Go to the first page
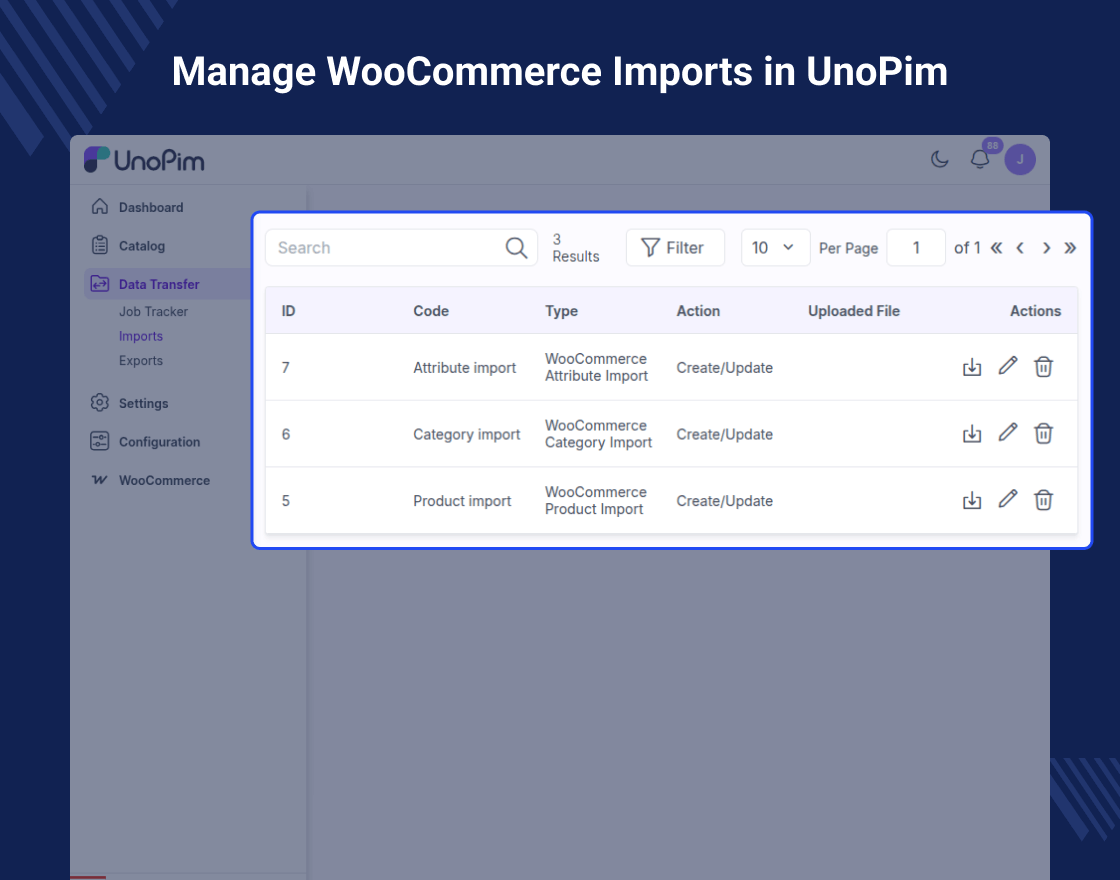 (x=996, y=248)
